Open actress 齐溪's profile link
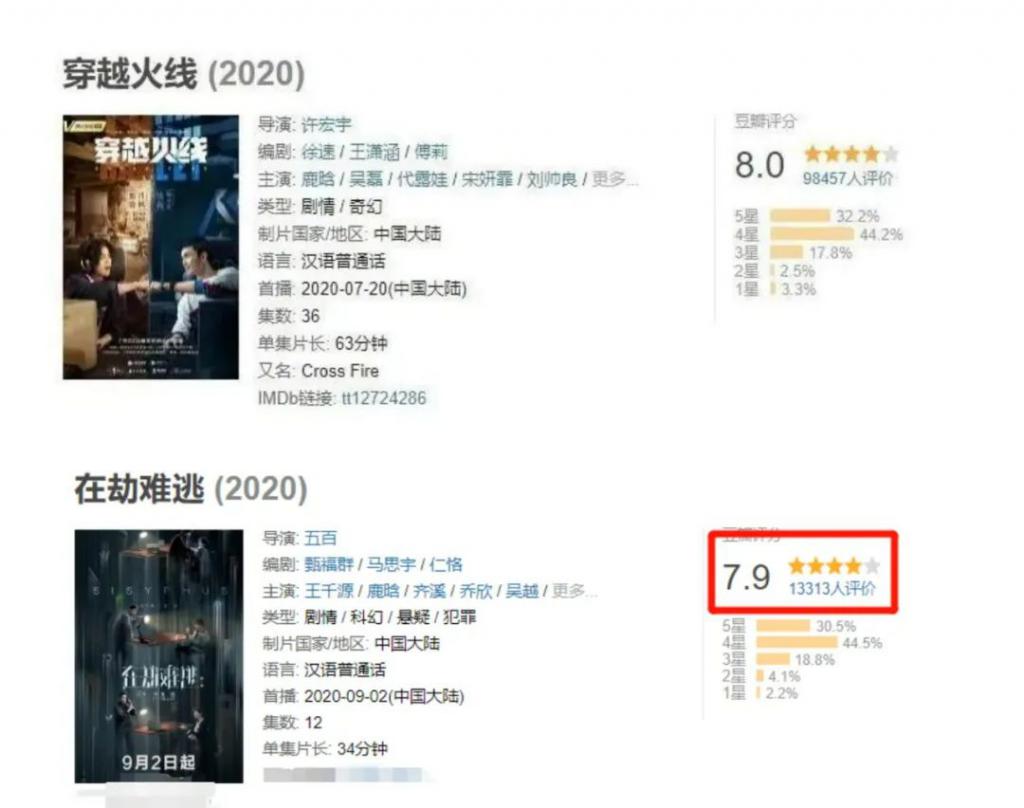Screen dimensions: 1024x808 pos(429,591)
